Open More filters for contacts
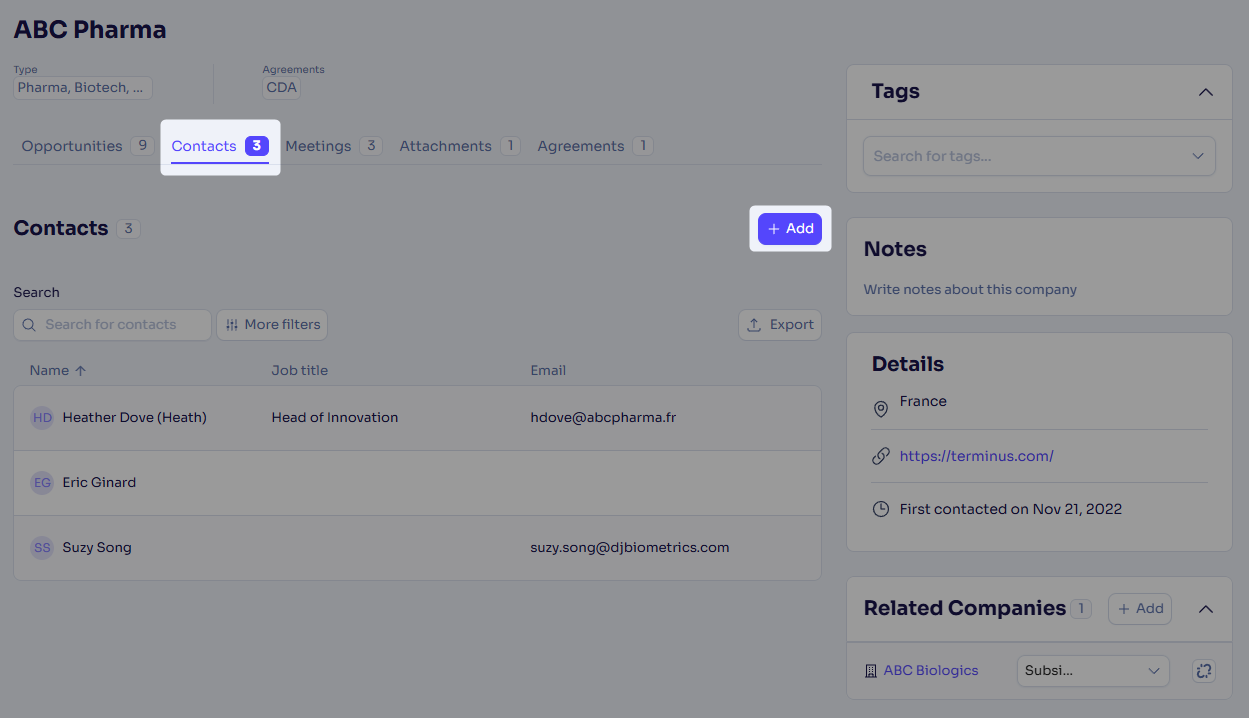 272,325
